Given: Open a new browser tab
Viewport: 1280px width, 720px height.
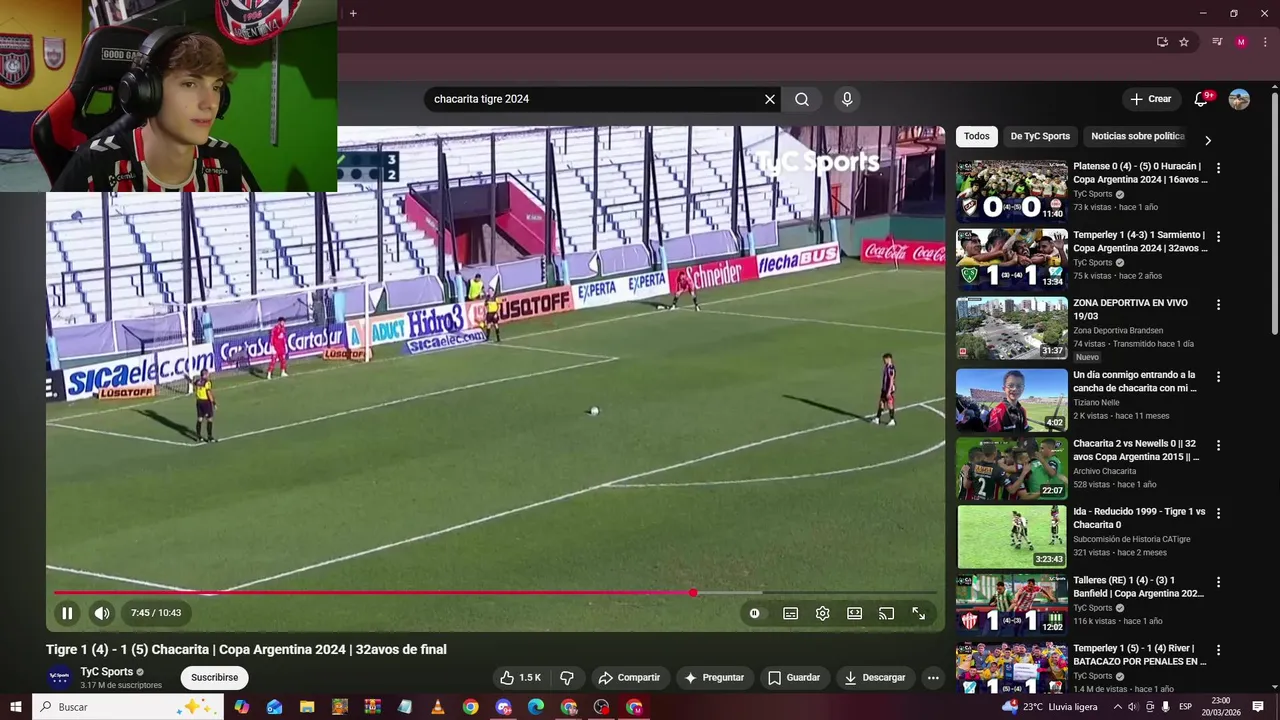Looking at the screenshot, I should click(353, 13).
